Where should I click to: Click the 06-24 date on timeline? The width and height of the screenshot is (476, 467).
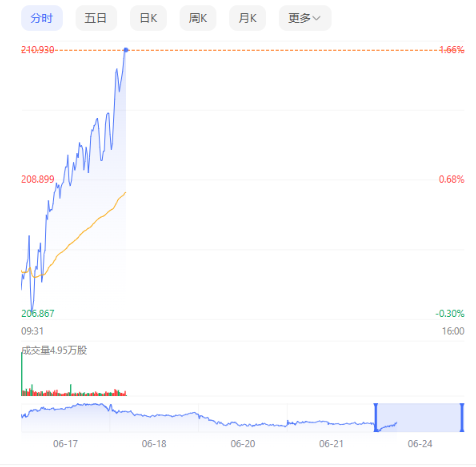click(420, 444)
